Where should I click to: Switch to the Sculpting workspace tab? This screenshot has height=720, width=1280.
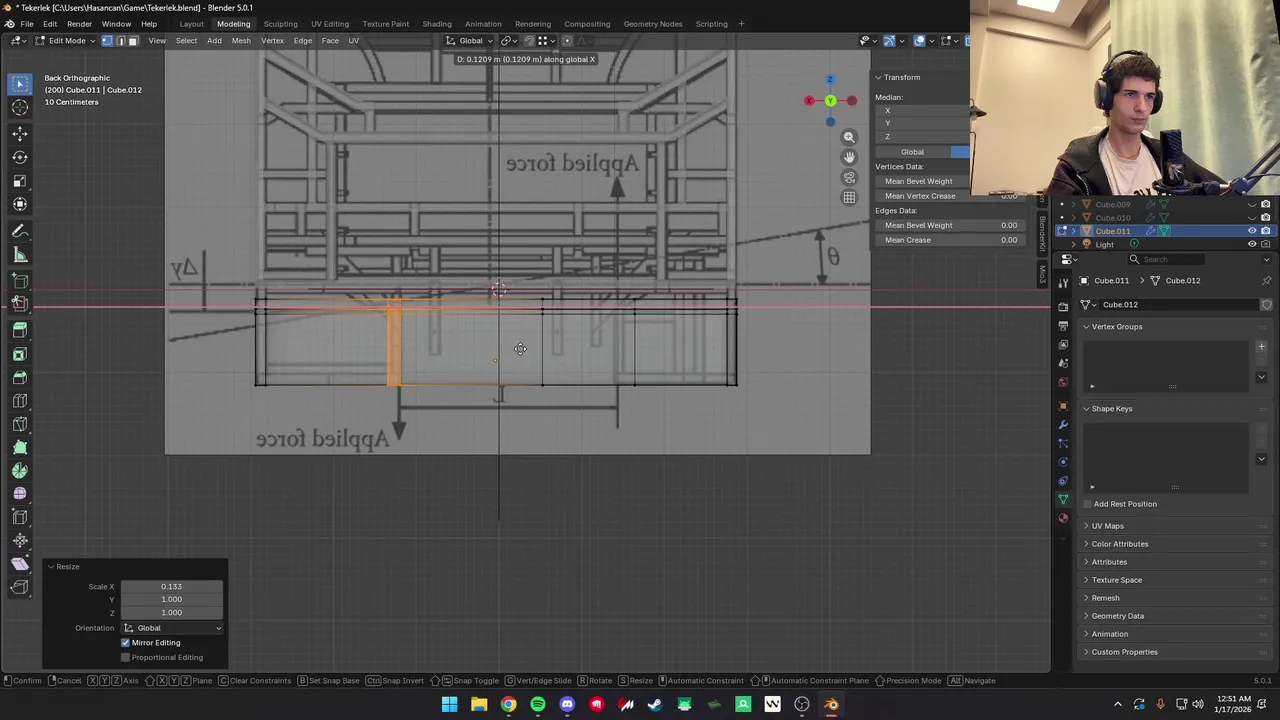coord(280,24)
